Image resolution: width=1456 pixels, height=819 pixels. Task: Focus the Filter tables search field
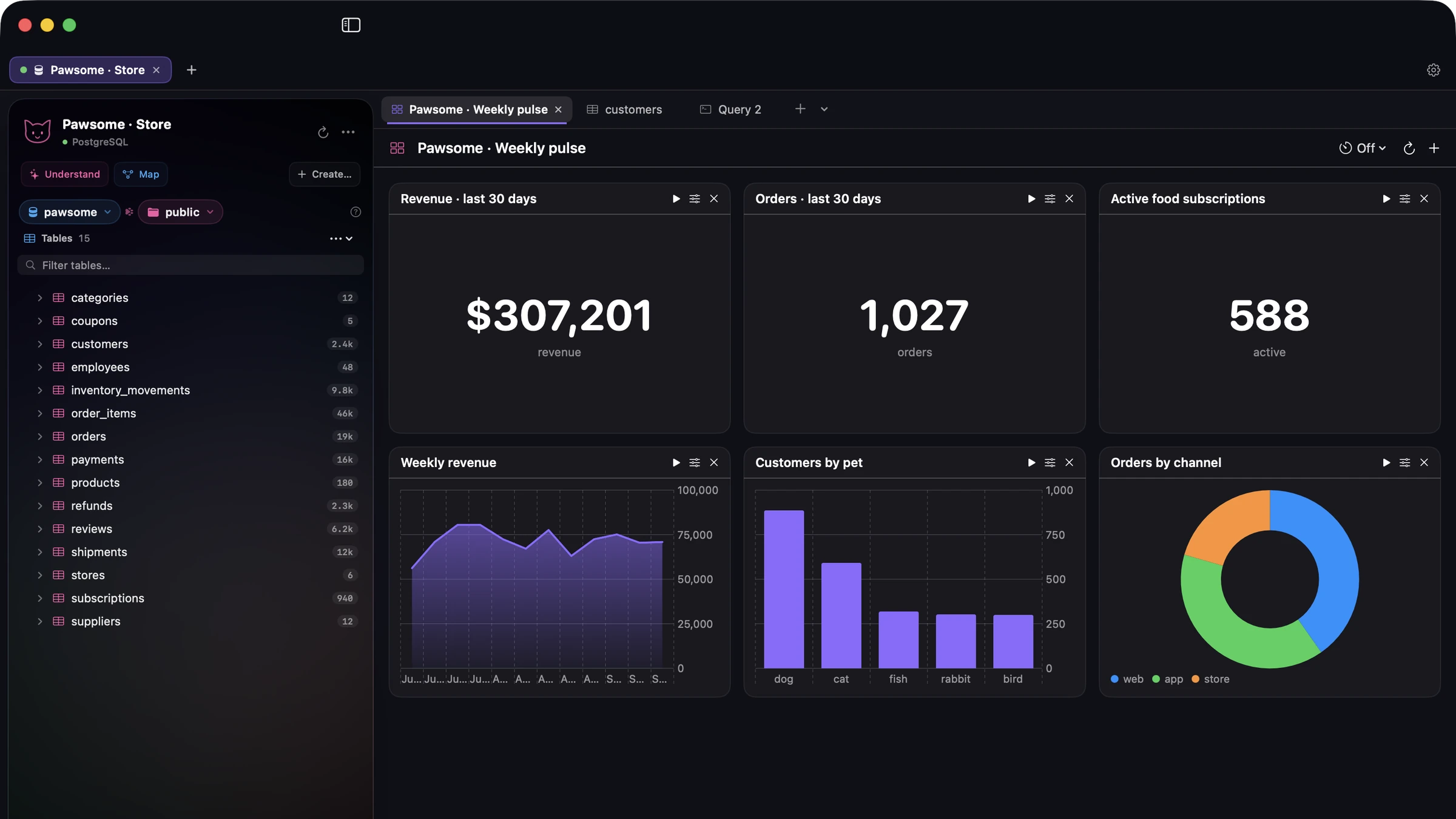point(190,265)
